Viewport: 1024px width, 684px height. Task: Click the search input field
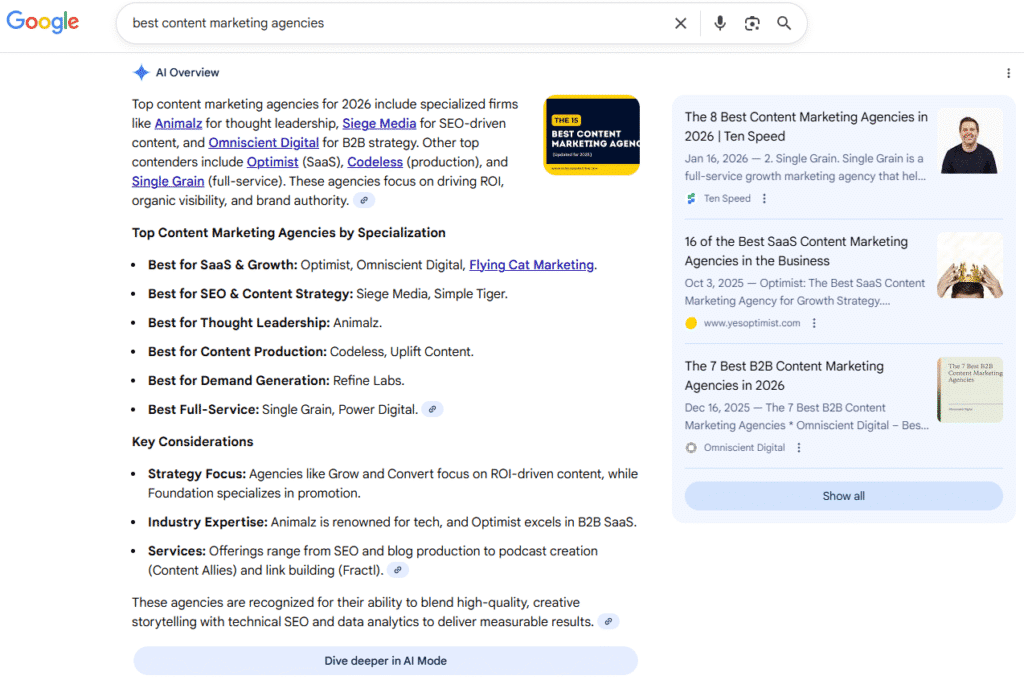pyautogui.click(x=400, y=23)
